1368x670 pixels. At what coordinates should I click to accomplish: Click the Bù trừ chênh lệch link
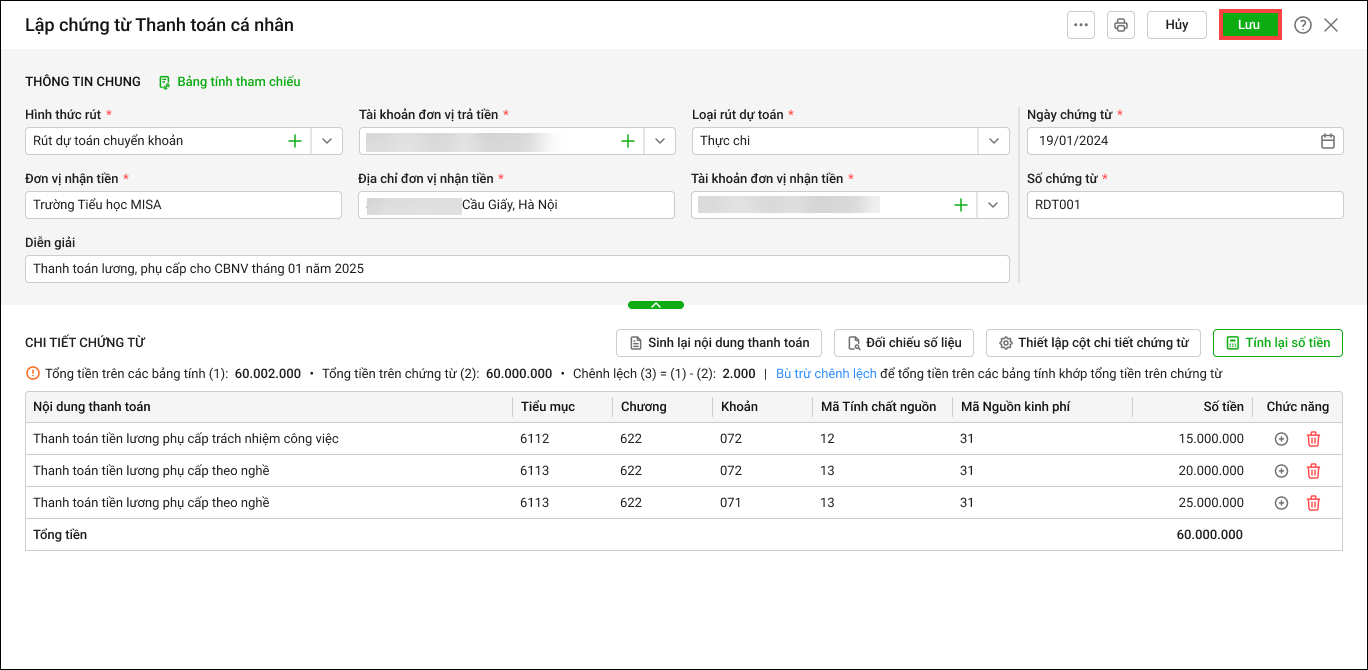[826, 374]
